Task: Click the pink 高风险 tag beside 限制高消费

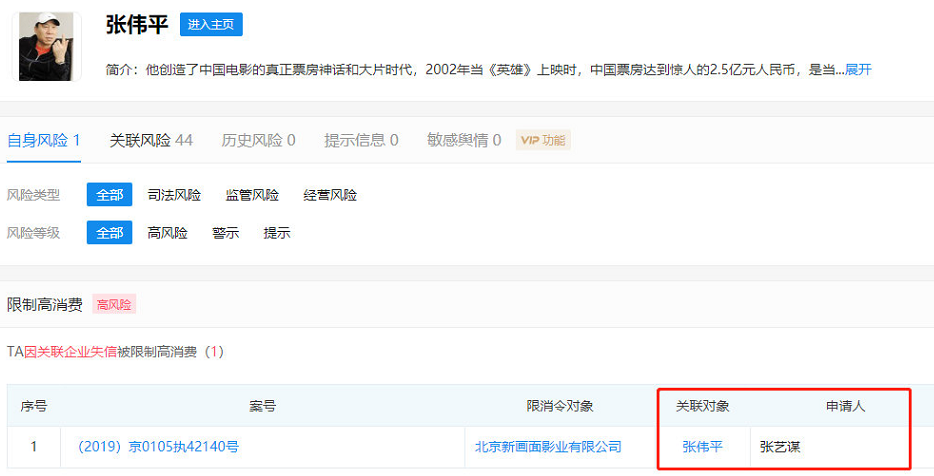Action: [114, 304]
